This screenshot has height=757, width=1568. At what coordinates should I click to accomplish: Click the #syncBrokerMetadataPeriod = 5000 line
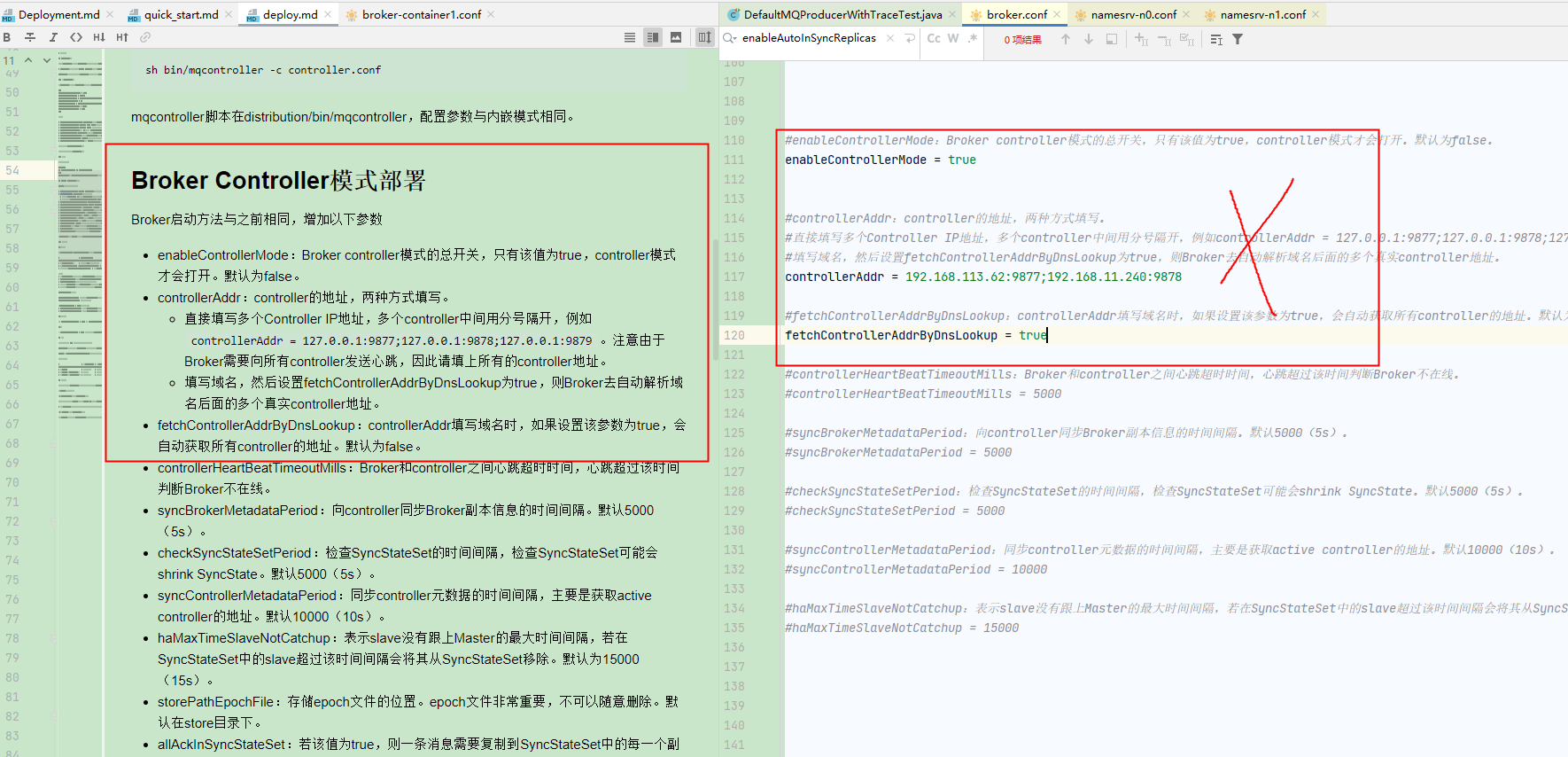tap(898, 452)
